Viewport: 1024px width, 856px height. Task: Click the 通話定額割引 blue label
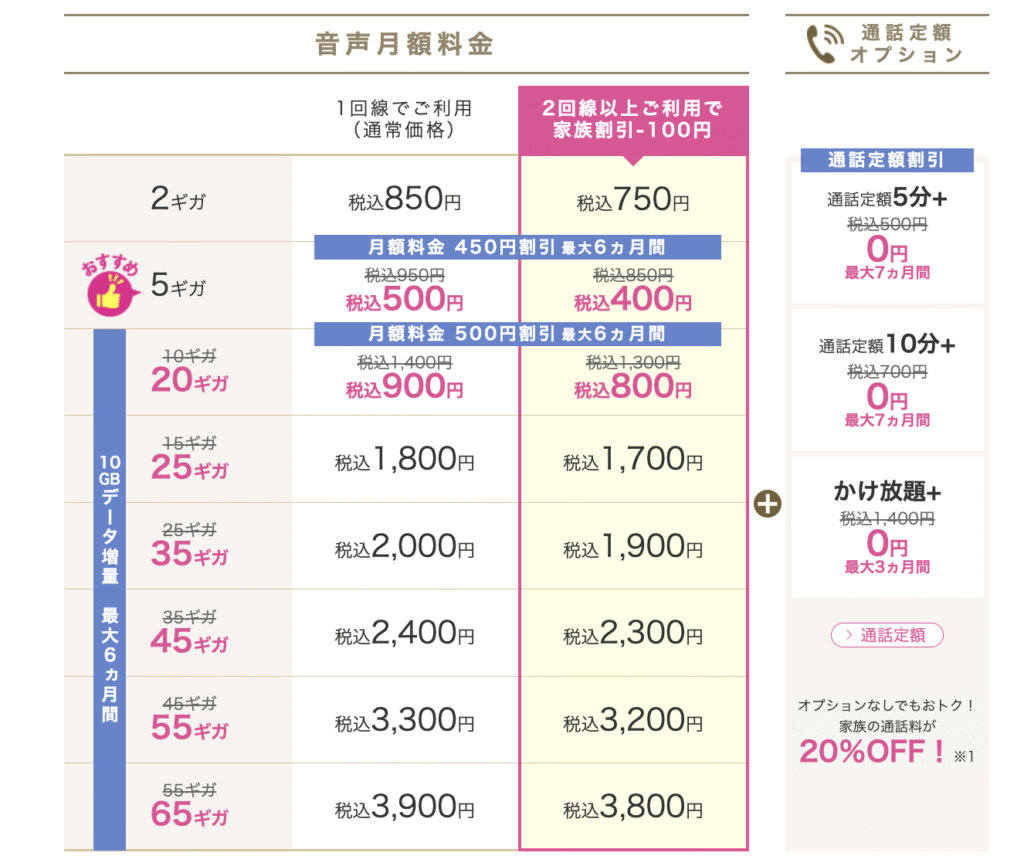887,160
